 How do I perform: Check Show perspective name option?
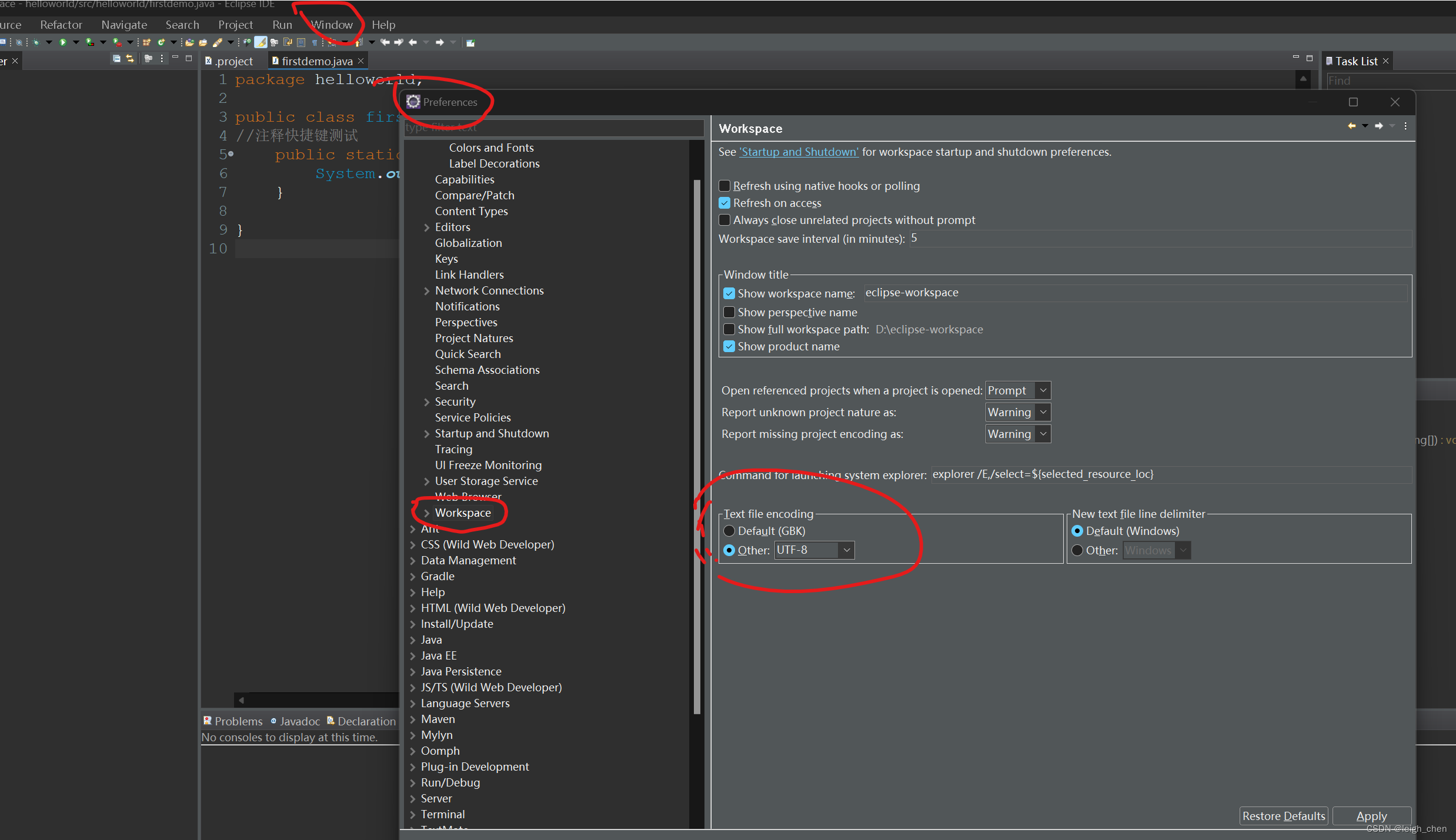(729, 312)
